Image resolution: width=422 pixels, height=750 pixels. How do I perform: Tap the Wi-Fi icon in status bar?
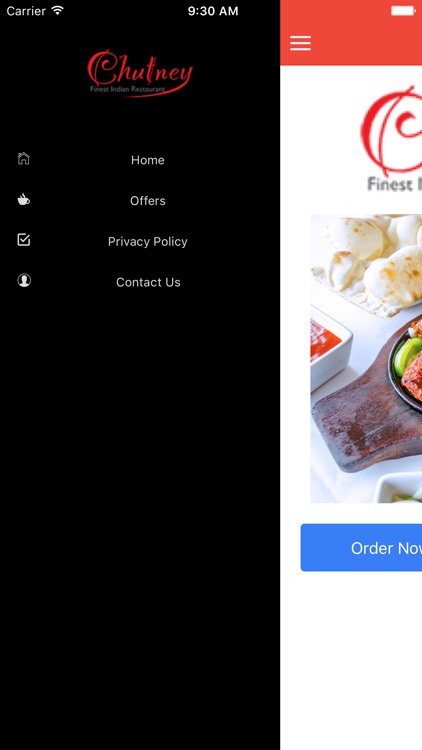(58, 11)
